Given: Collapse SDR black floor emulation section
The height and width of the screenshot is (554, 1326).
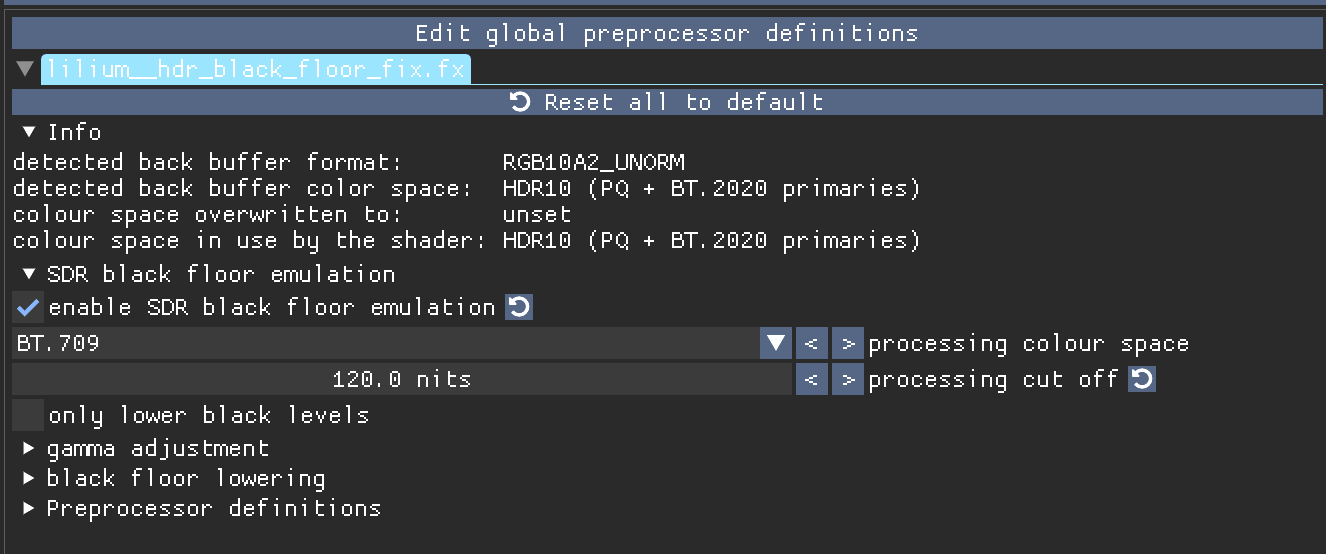Looking at the screenshot, I should tap(29, 274).
